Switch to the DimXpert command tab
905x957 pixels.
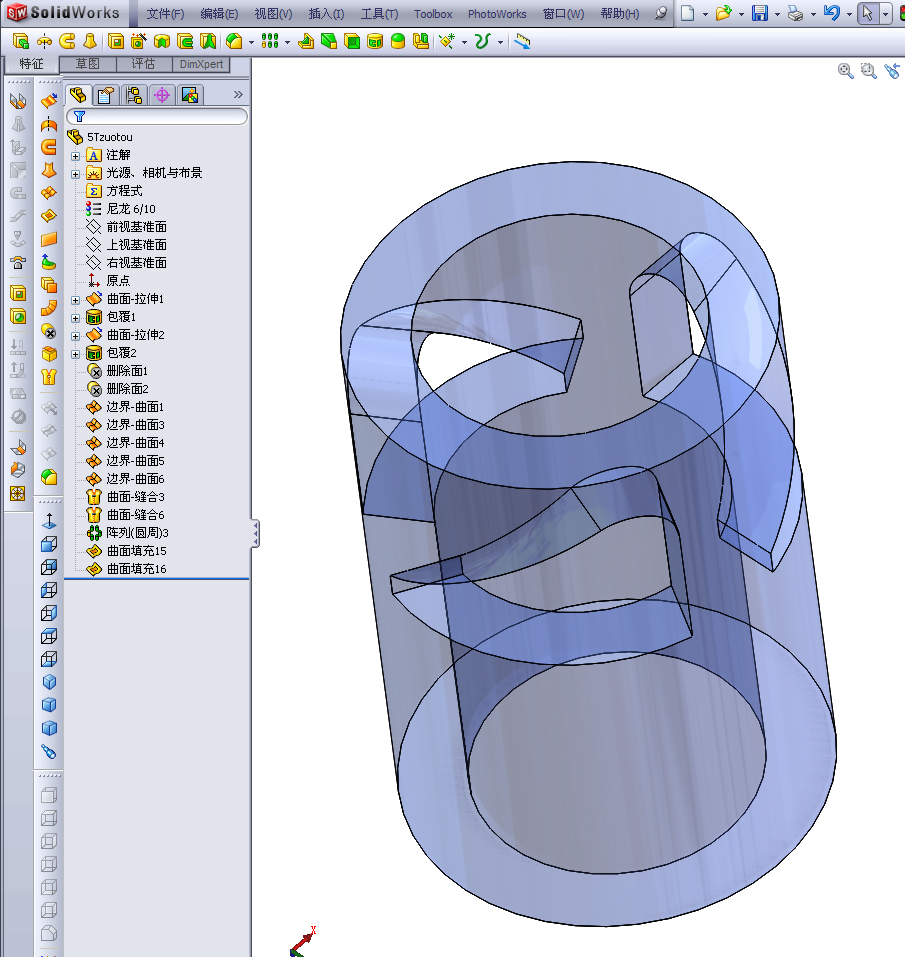(x=201, y=64)
